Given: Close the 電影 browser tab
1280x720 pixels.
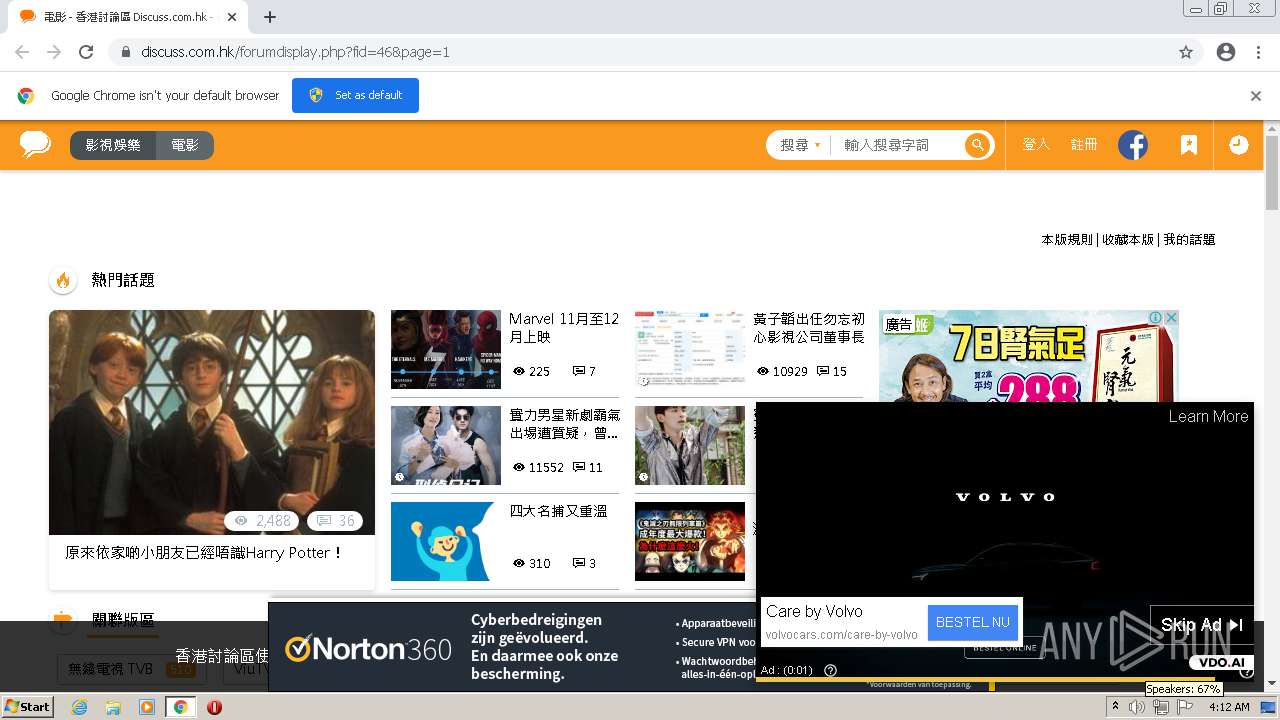Looking at the screenshot, I should pyautogui.click(x=232, y=17).
